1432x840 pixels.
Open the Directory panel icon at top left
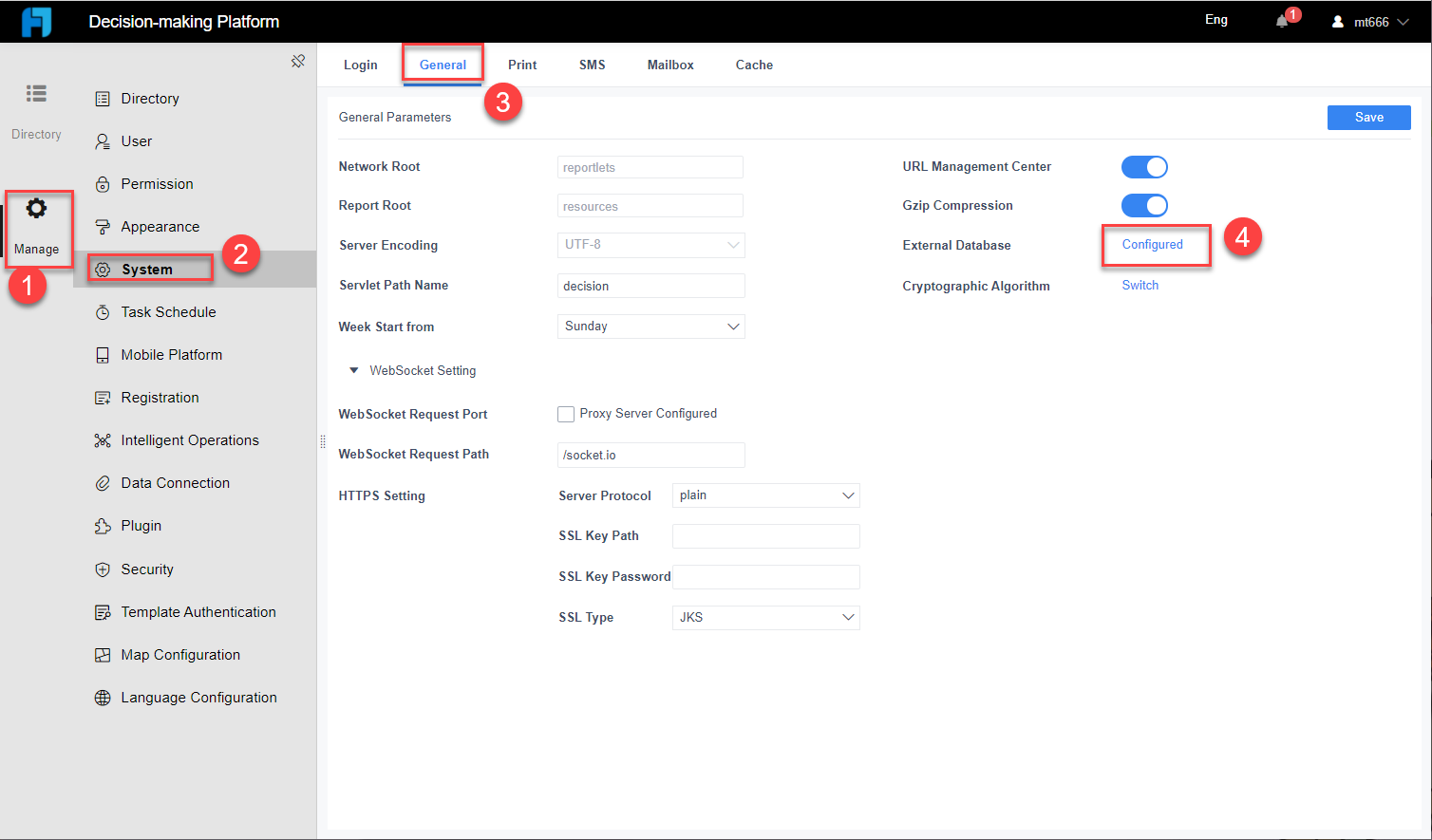pos(36,93)
